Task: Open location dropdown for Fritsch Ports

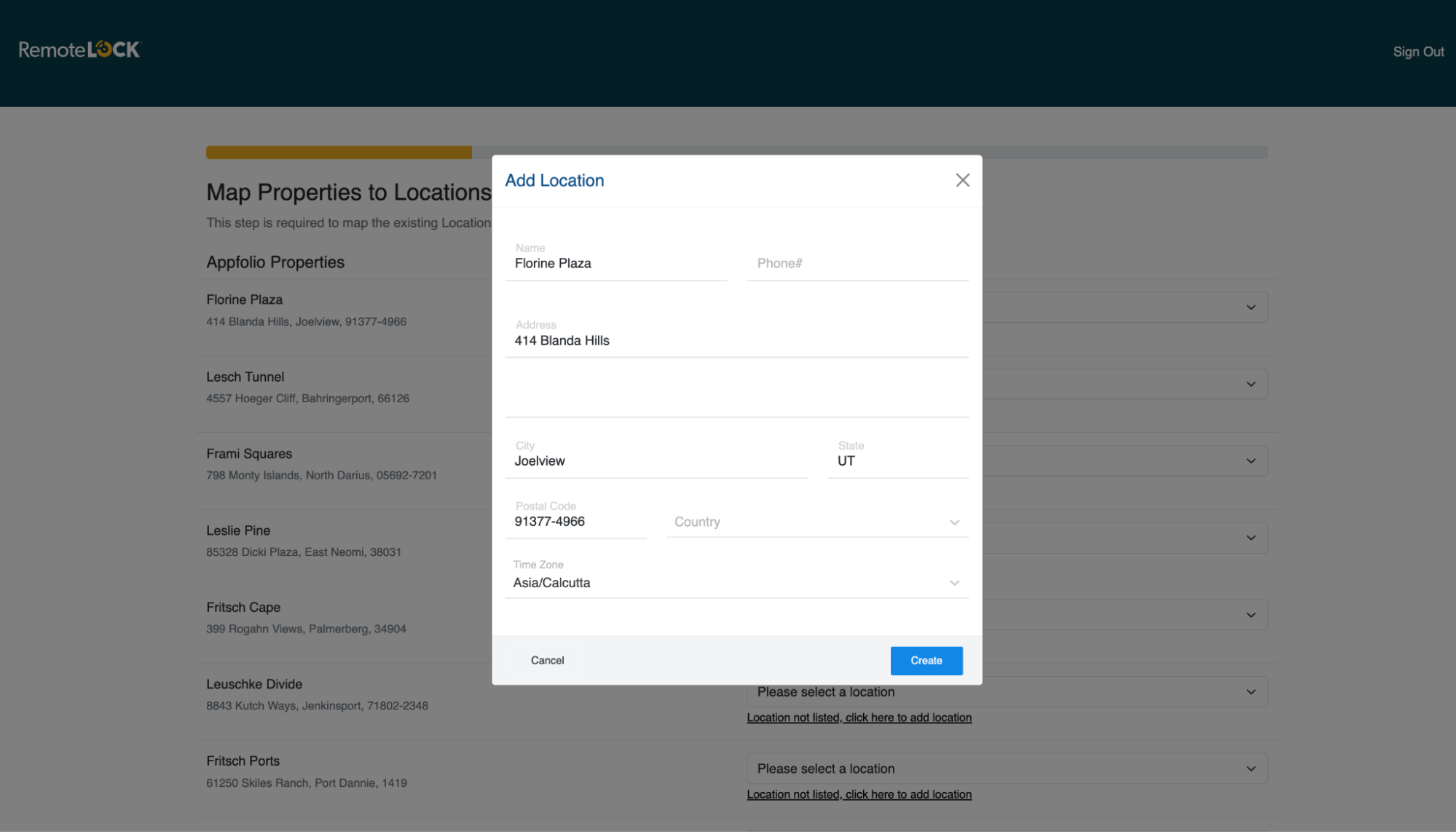Action: coord(1007,769)
